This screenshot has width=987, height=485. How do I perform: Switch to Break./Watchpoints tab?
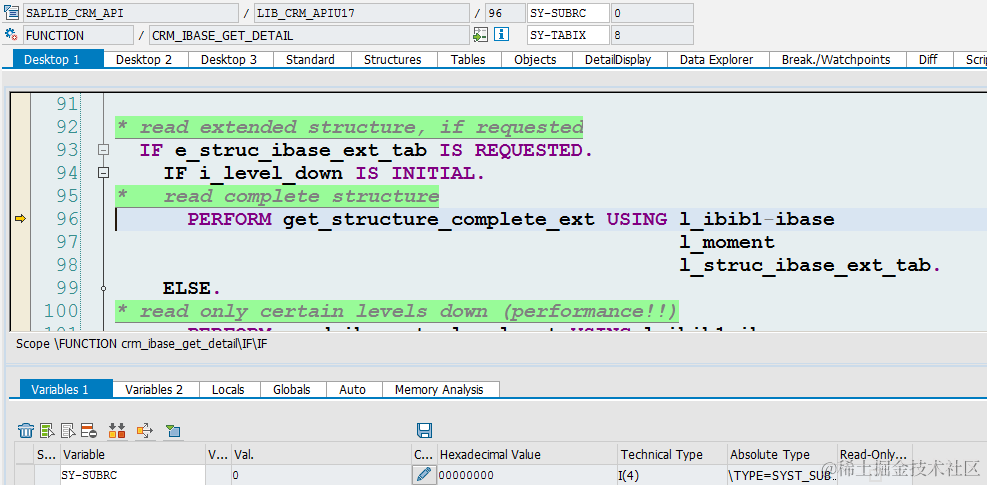pos(837,60)
